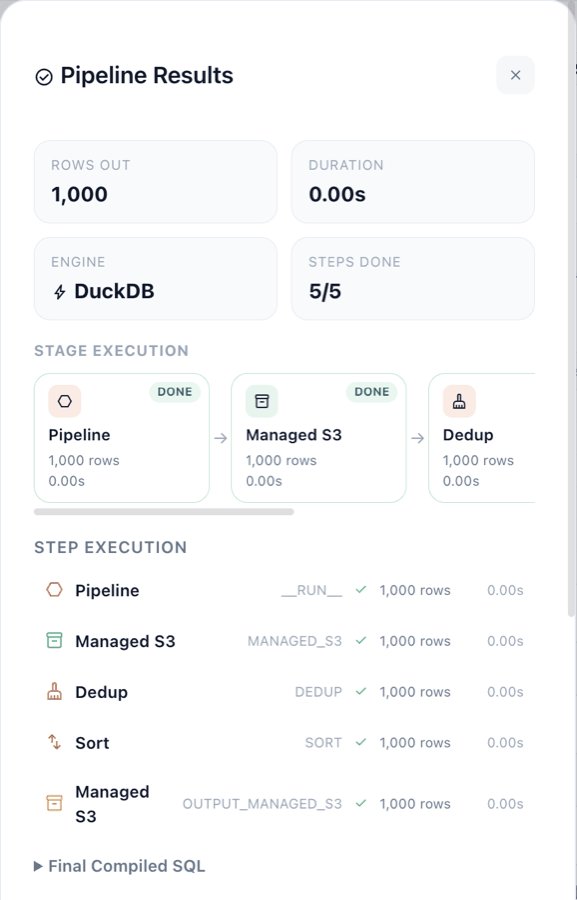Select the Rows Out summary card
This screenshot has height=900, width=577.
[x=156, y=181]
